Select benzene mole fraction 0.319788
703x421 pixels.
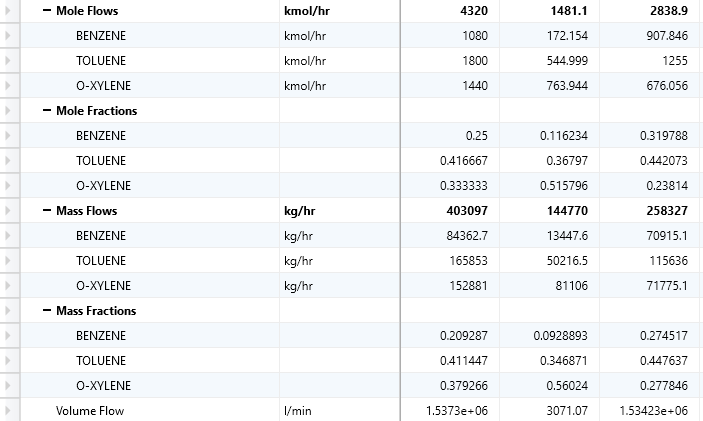click(x=664, y=136)
